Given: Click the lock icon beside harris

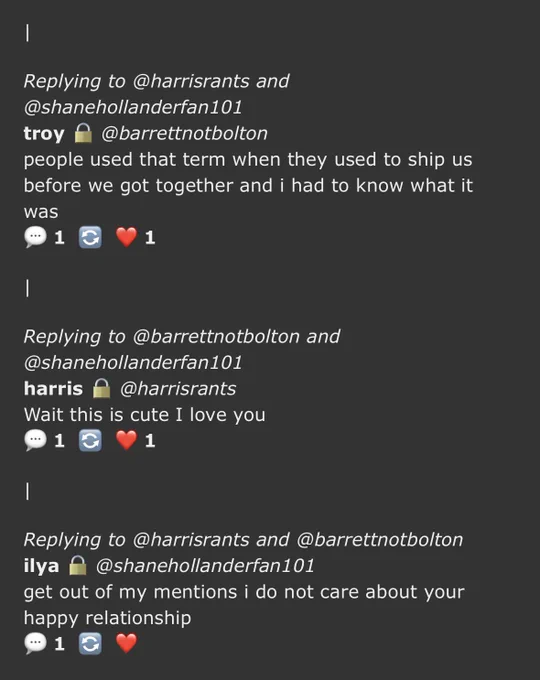Looking at the screenshot, I should (x=102, y=388).
